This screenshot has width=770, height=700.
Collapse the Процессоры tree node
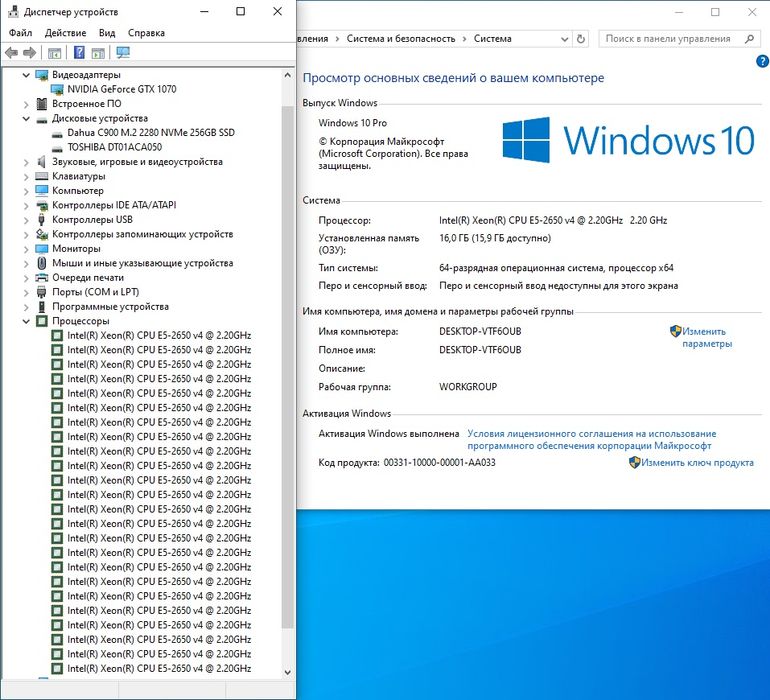tap(26, 321)
